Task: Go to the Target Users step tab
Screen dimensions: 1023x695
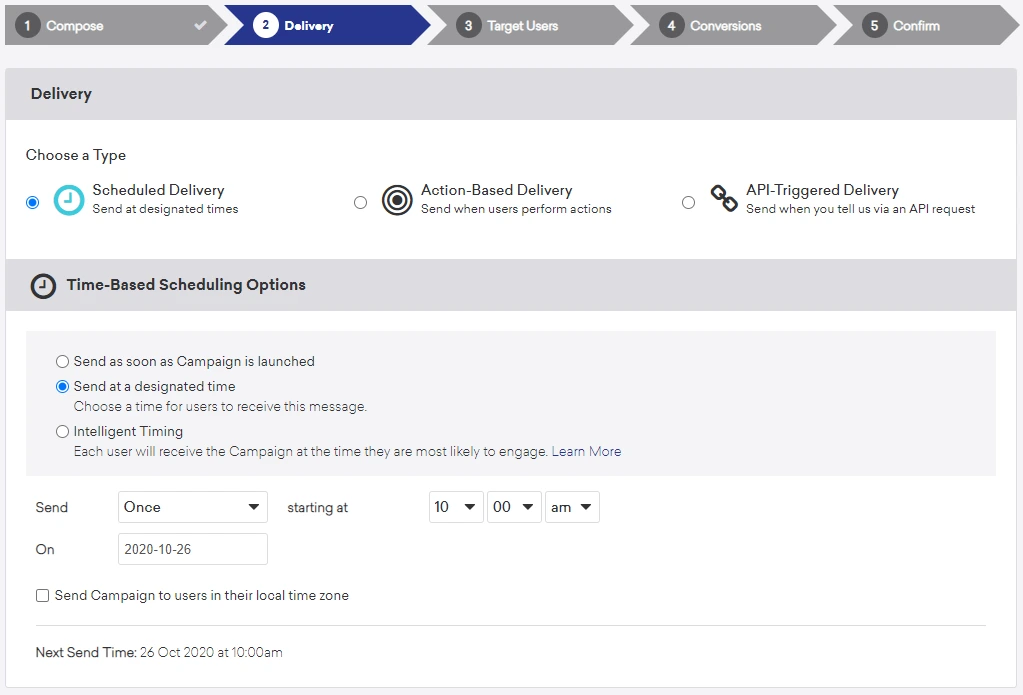Action: click(522, 26)
